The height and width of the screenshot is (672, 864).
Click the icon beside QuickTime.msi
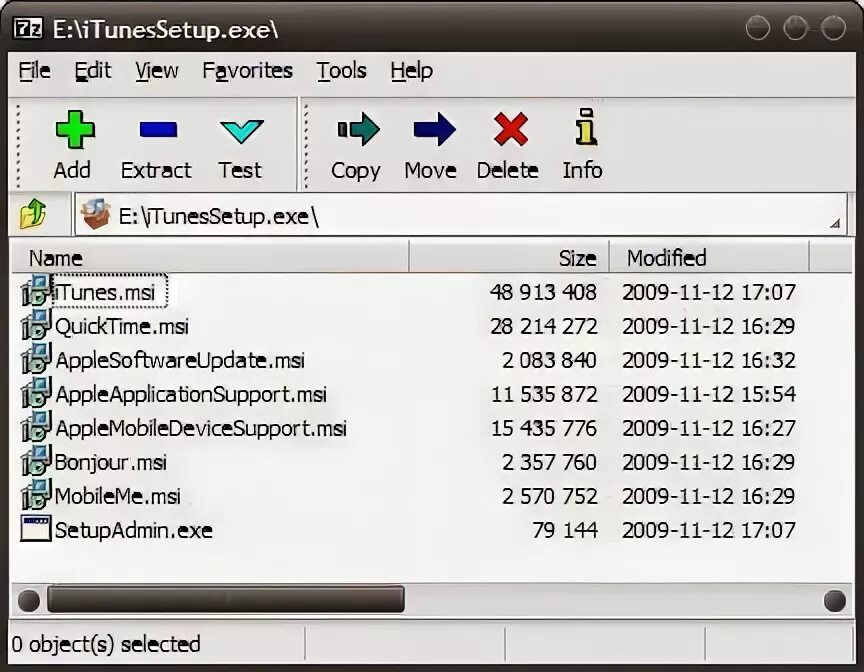point(36,324)
